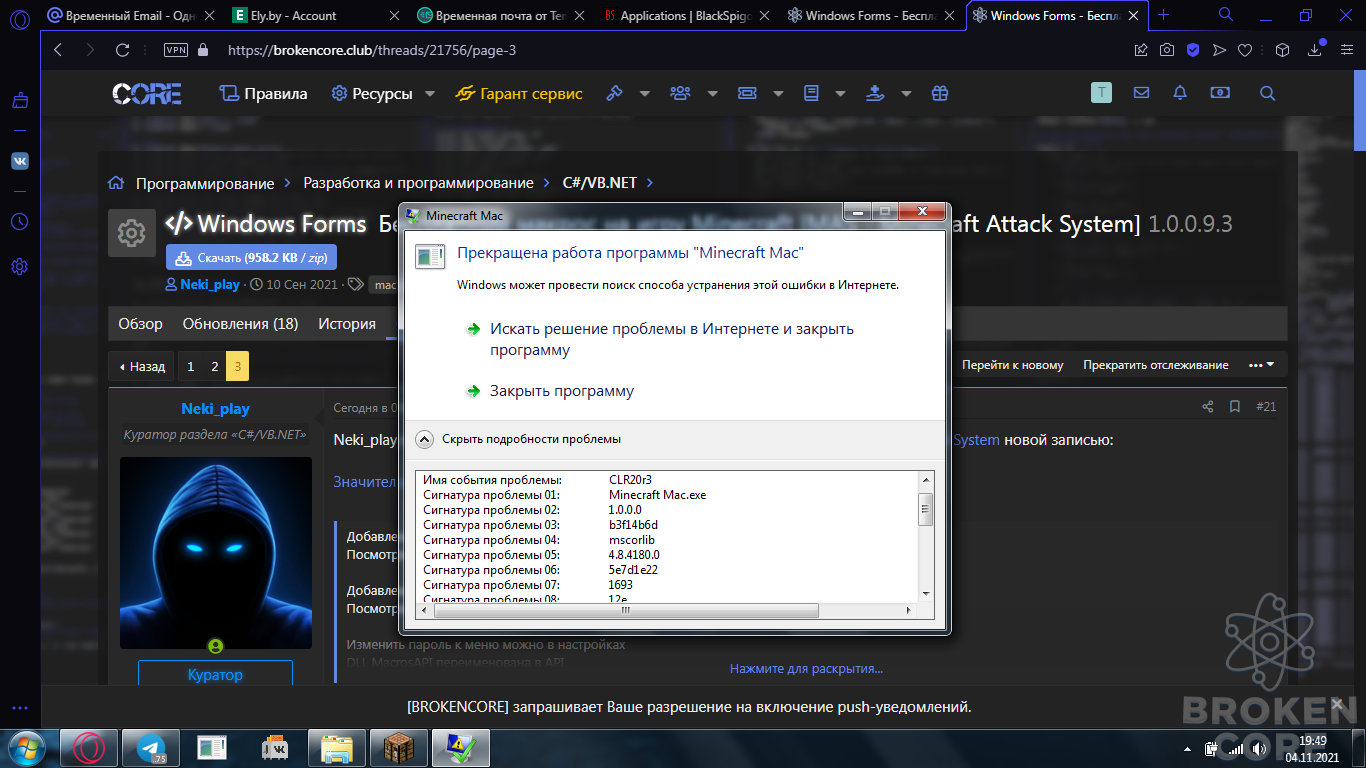Click the Windows Start orb
This screenshot has height=768, width=1366.
(27, 747)
